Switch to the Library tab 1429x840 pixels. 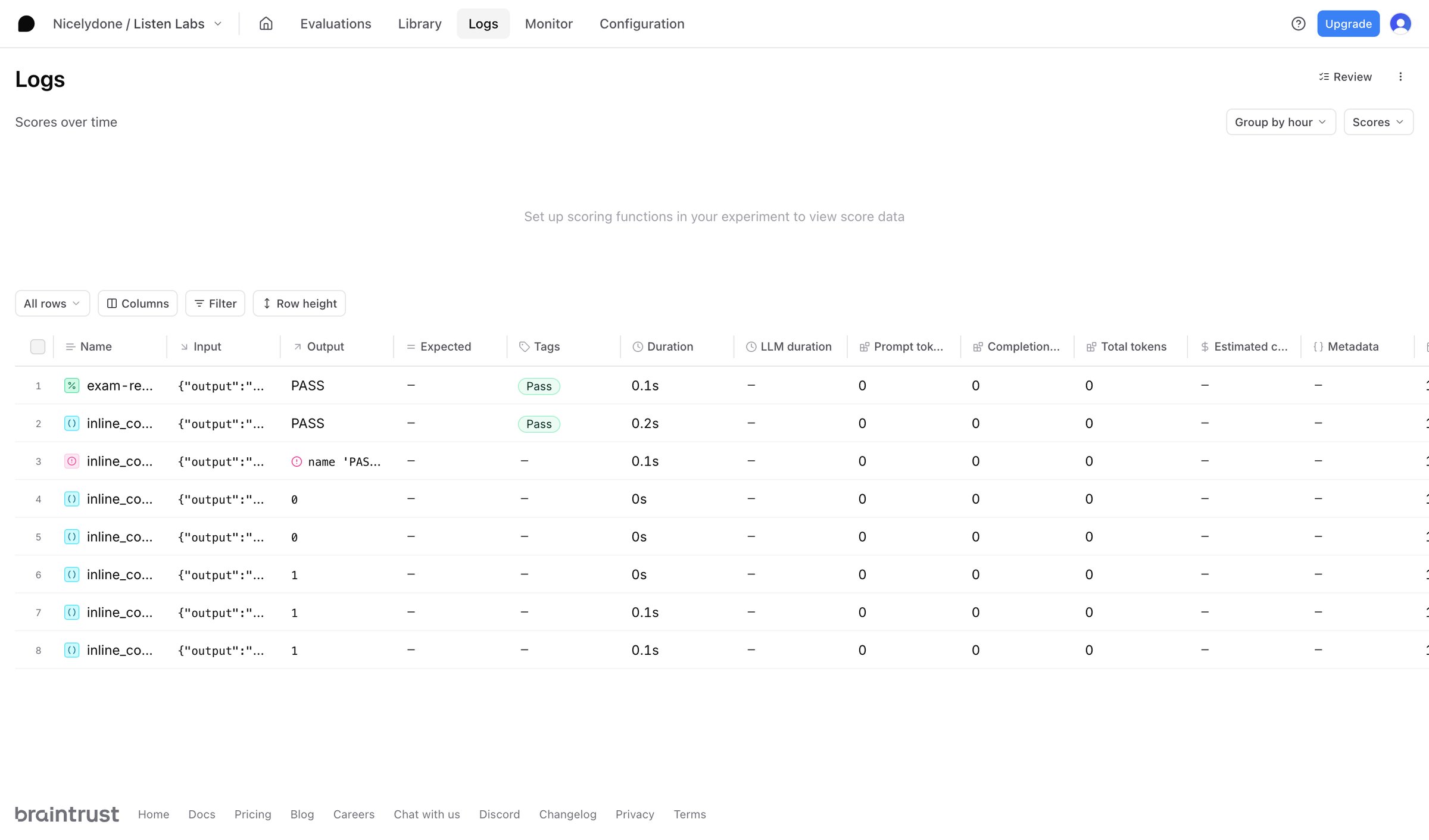tap(420, 24)
